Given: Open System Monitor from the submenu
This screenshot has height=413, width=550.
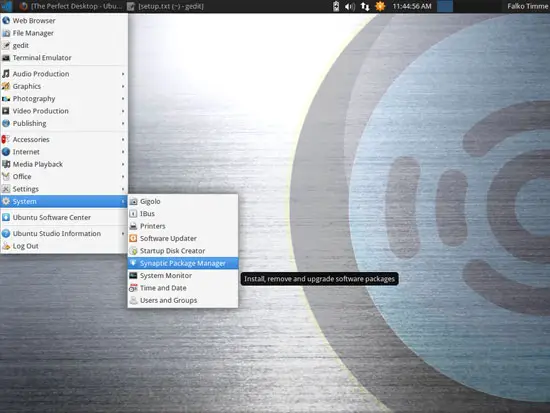Looking at the screenshot, I should pos(183,275).
